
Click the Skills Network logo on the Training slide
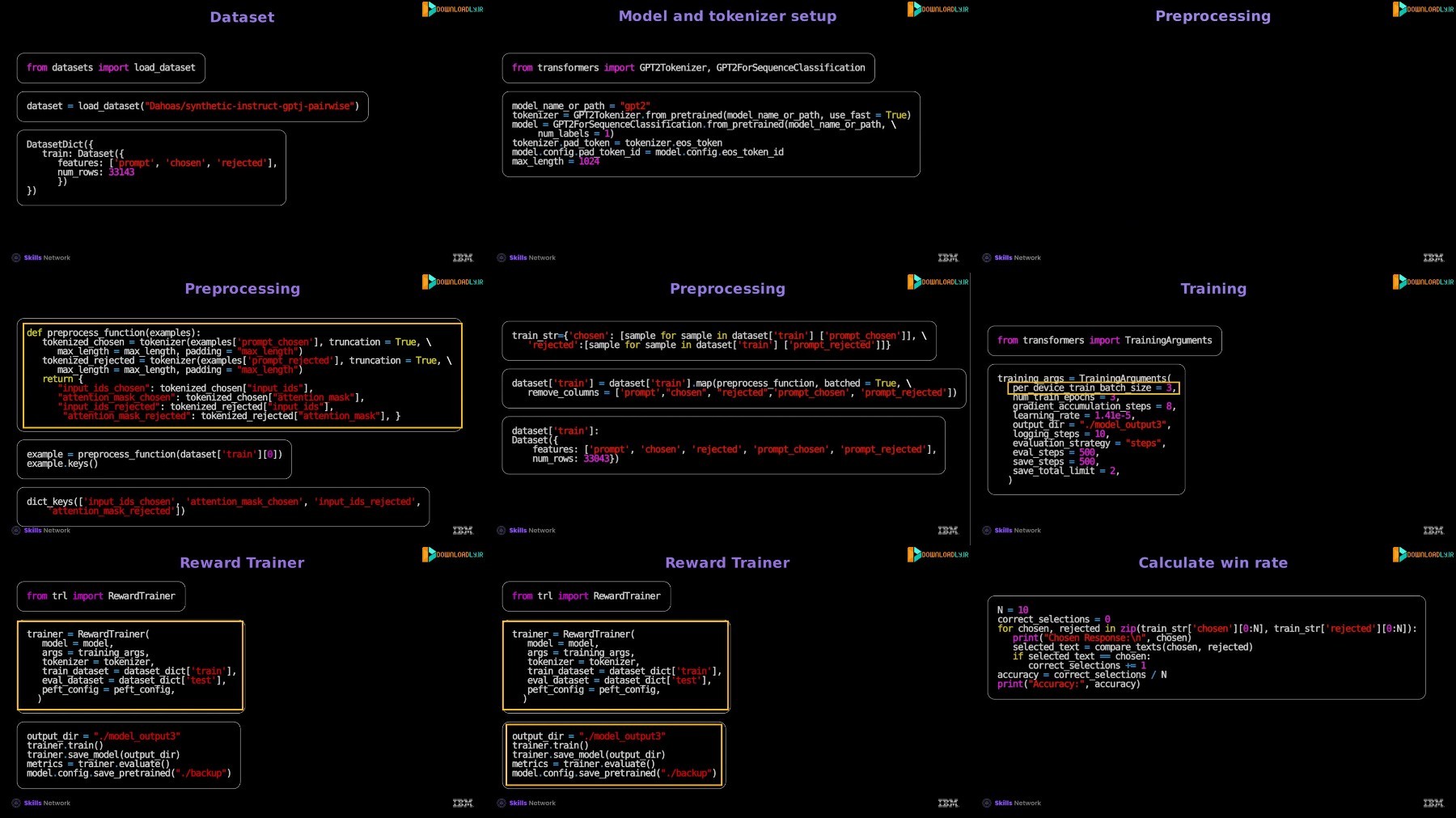[1012, 531]
